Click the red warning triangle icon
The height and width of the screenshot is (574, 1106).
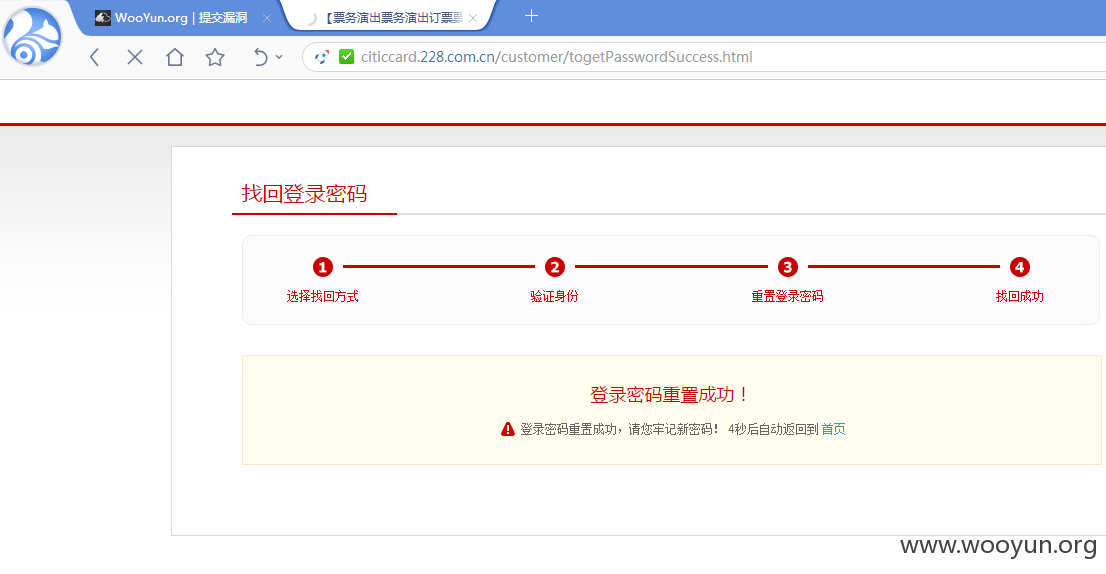pos(507,429)
